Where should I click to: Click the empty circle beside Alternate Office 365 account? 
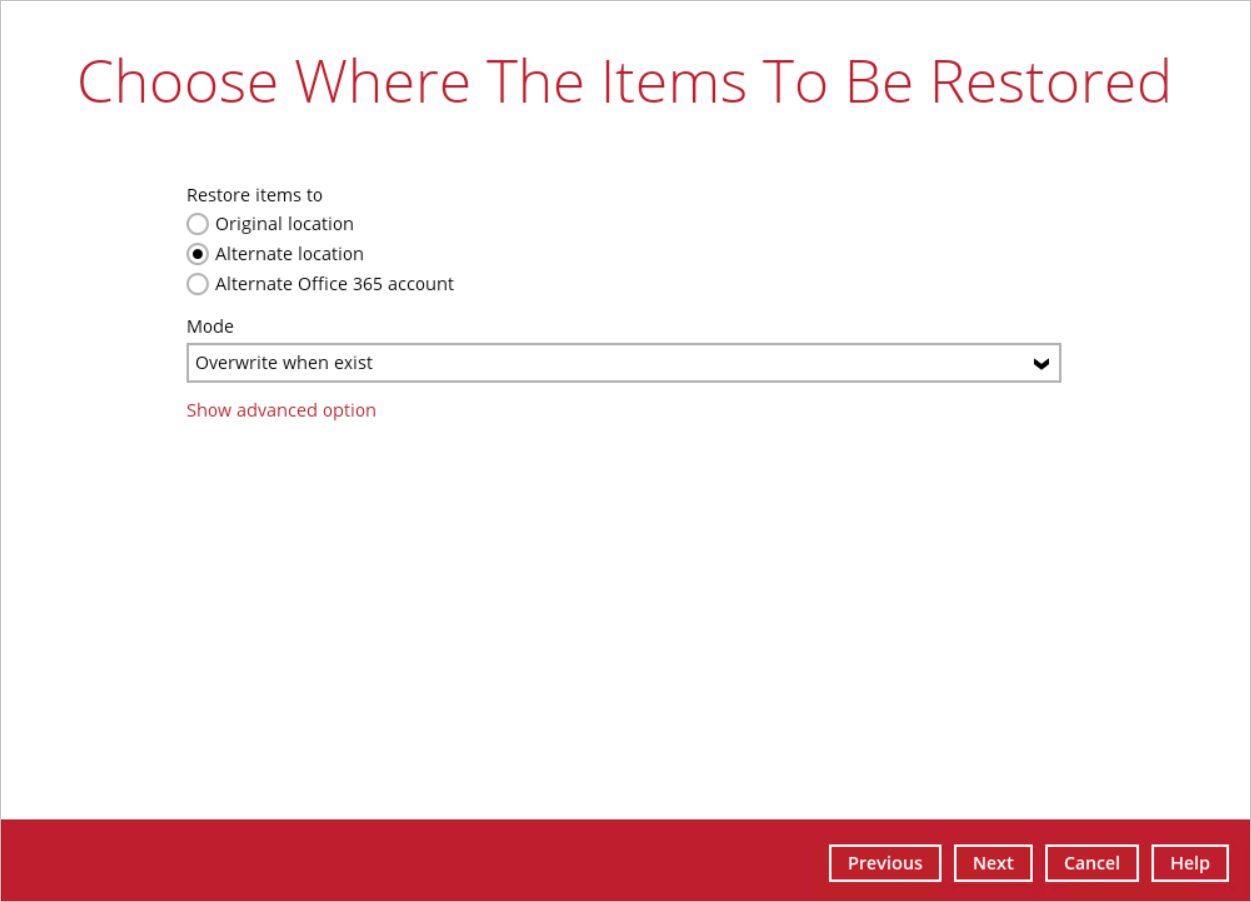198,284
